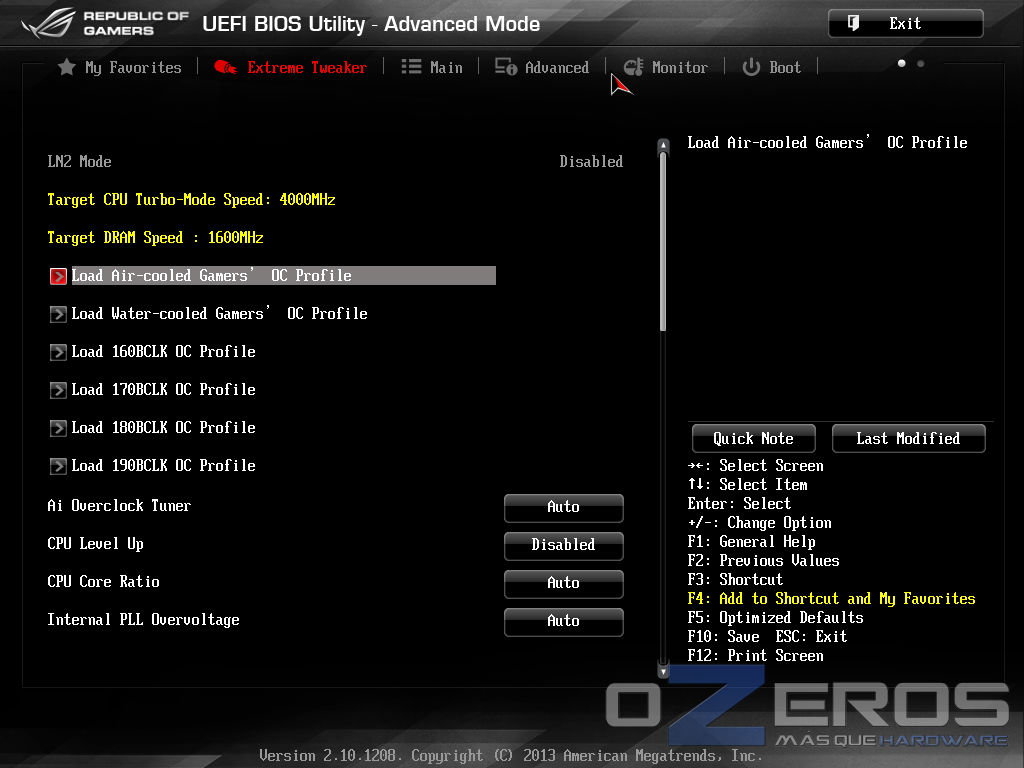
Task: Click F10 Save ESC Exit hint
Action: tap(767, 637)
